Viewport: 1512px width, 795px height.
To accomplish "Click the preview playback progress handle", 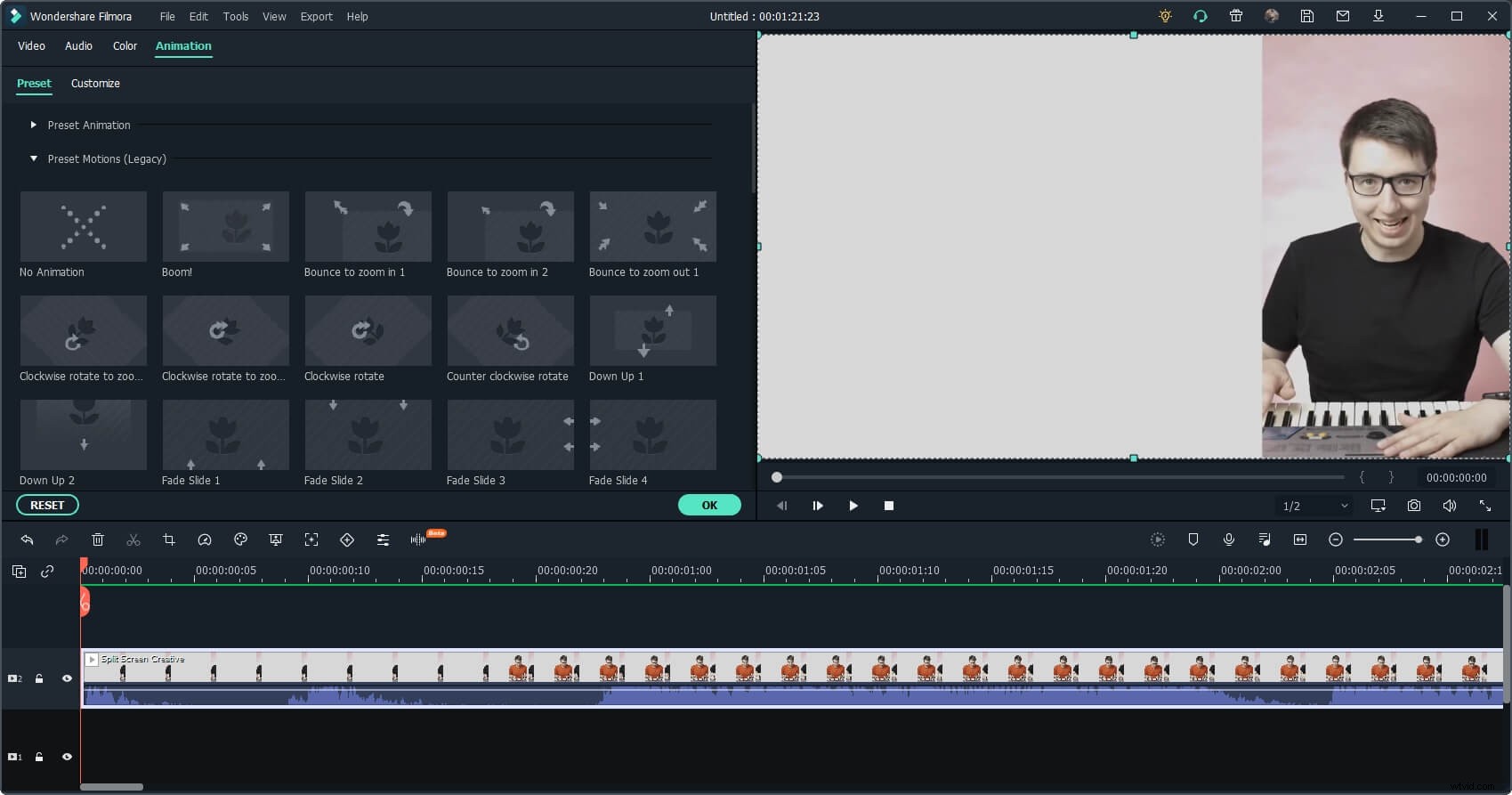I will 777,477.
